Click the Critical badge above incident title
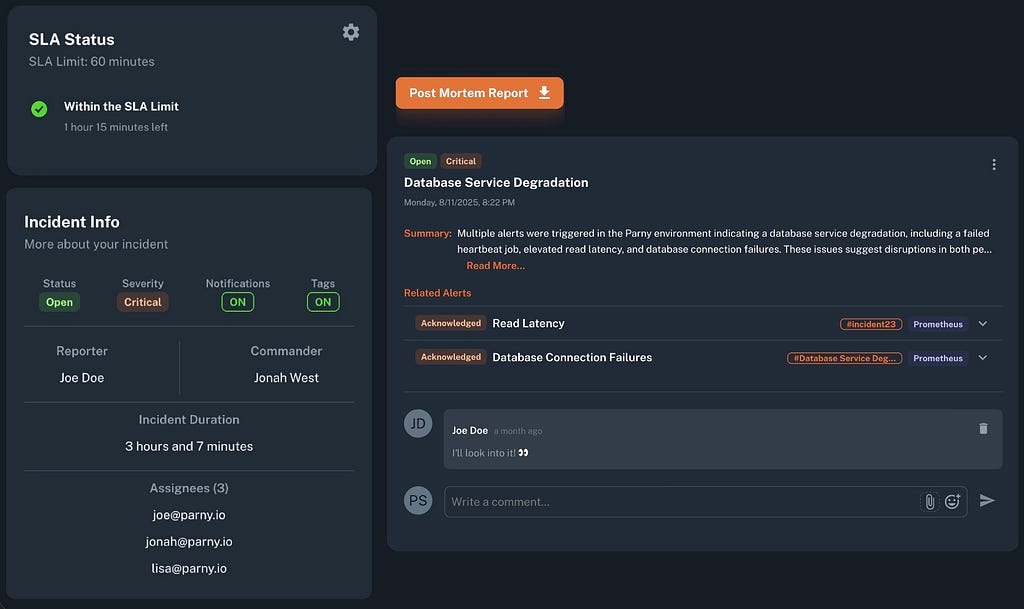Image resolution: width=1024 pixels, height=609 pixels. coord(460,161)
